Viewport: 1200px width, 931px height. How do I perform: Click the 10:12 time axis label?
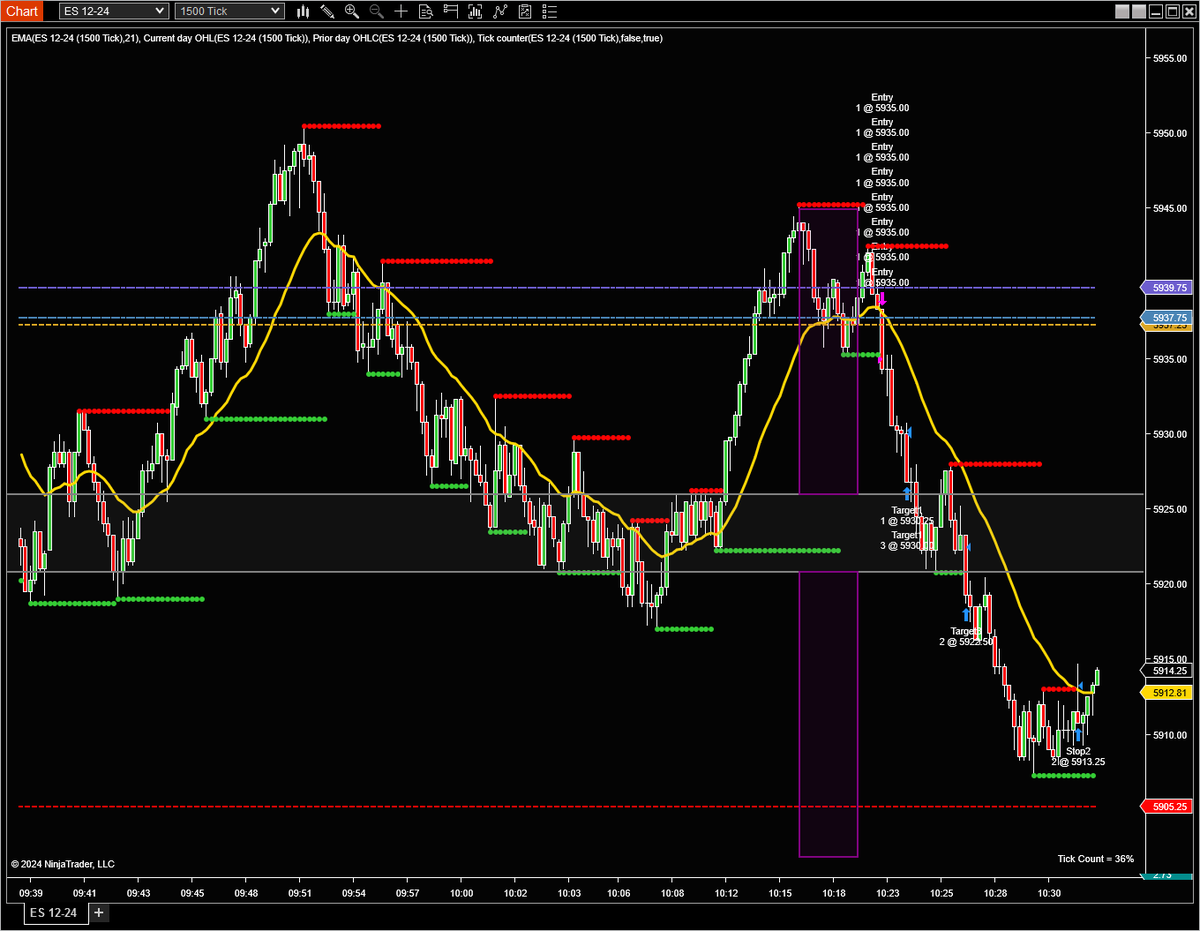pos(725,893)
